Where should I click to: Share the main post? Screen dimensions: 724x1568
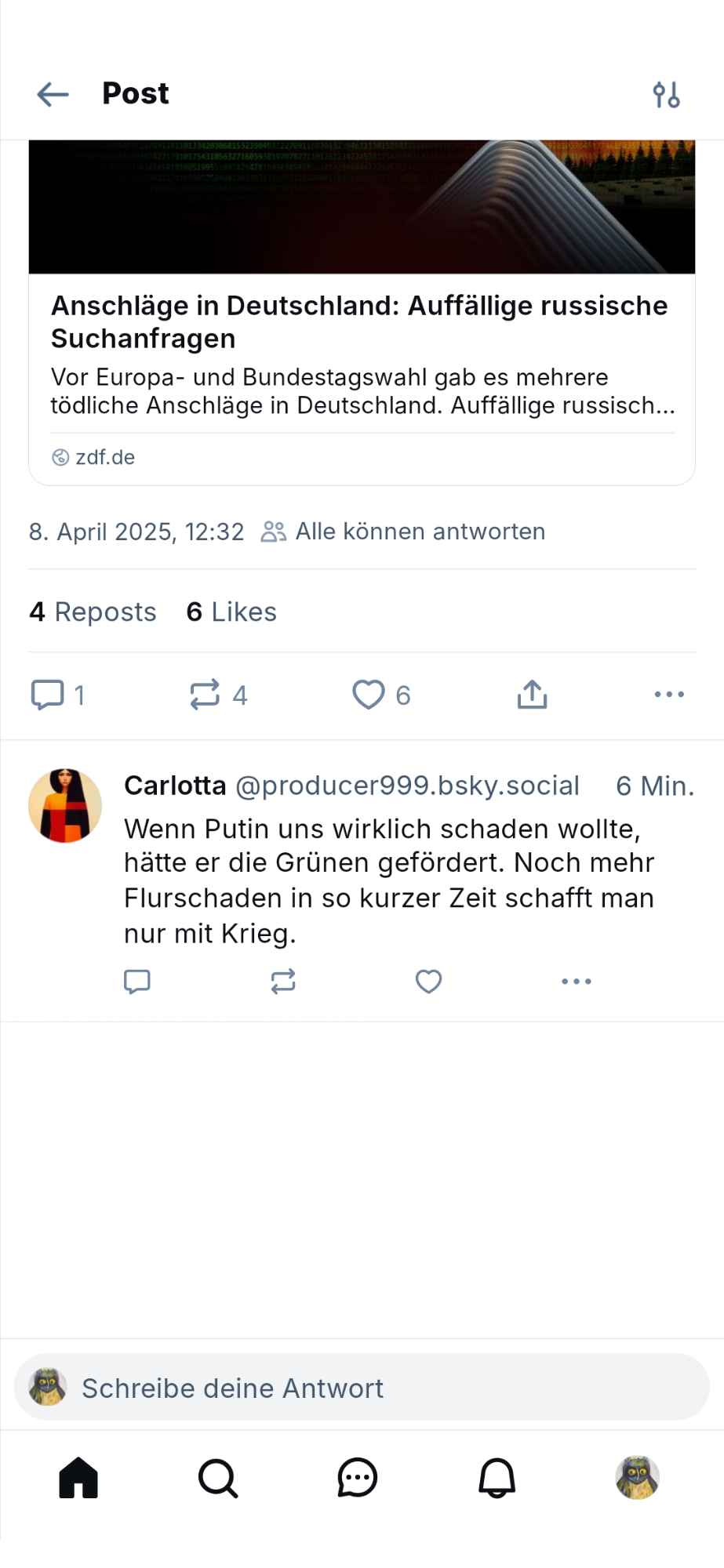point(532,695)
